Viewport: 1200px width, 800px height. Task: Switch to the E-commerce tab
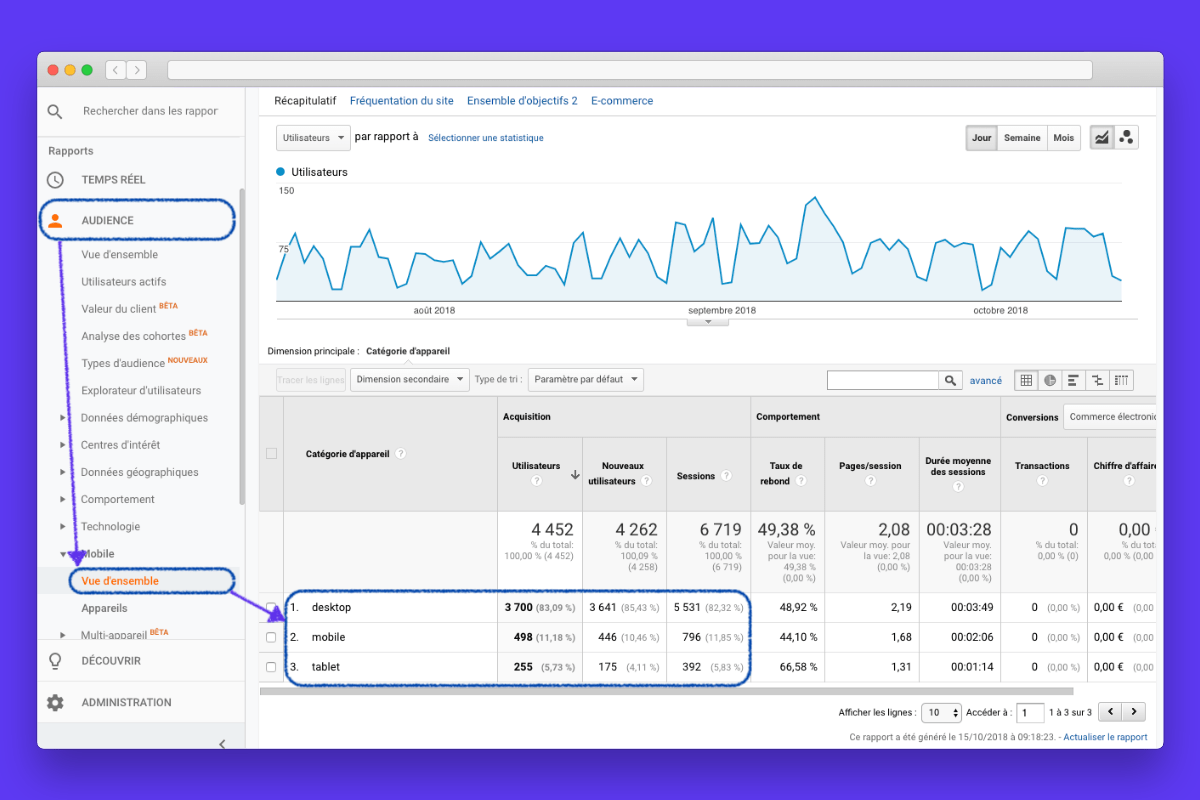point(623,100)
